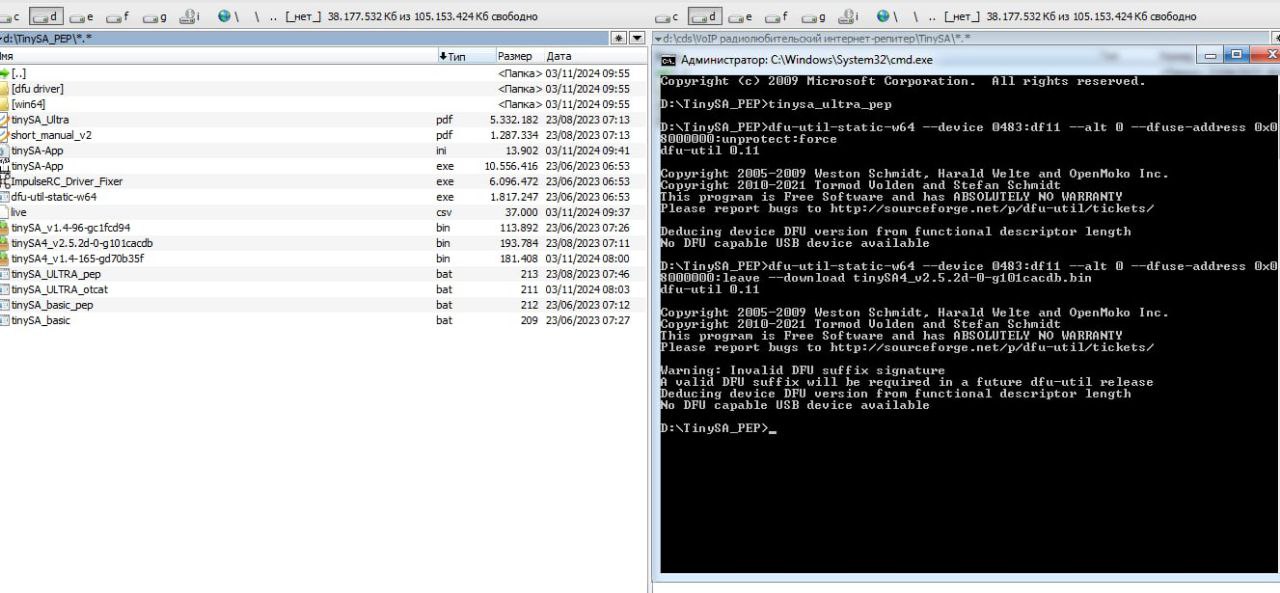Viewport: 1280px width, 593px height.
Task: Open left panel favorites asterisk button
Action: pyautogui.click(x=619, y=38)
